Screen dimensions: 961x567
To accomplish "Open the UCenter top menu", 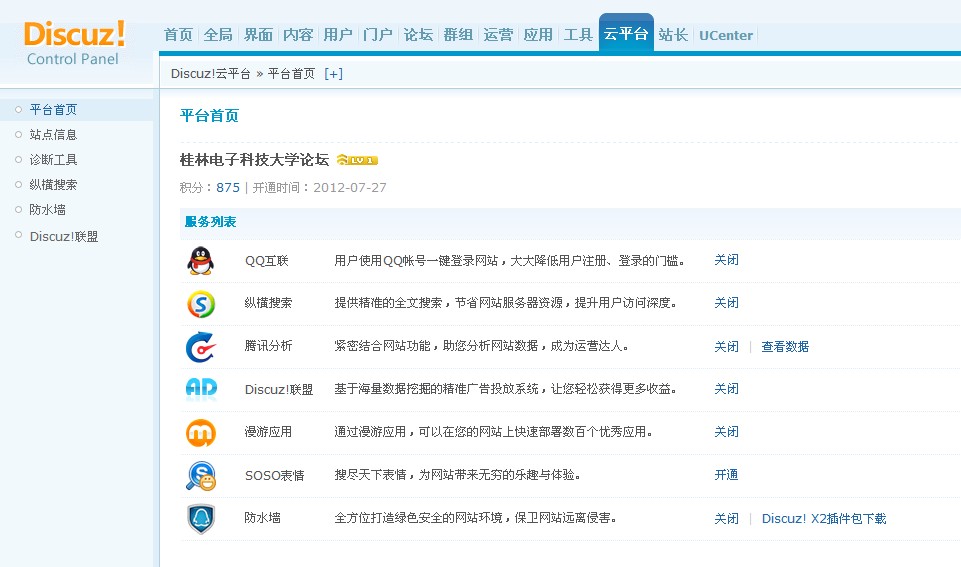I will (726, 36).
